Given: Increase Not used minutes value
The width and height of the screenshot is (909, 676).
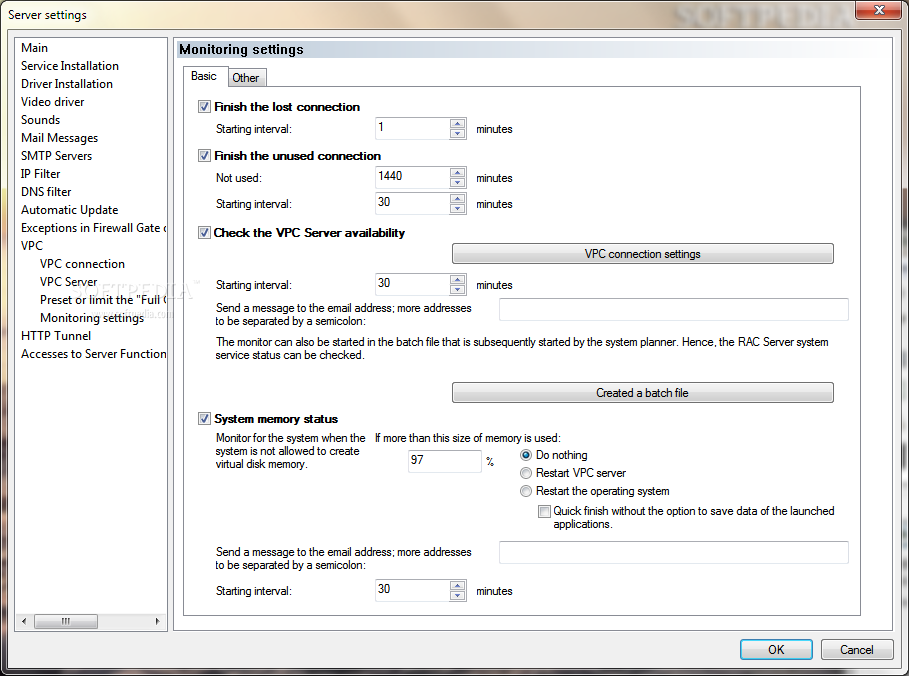Looking at the screenshot, I should (x=457, y=172).
